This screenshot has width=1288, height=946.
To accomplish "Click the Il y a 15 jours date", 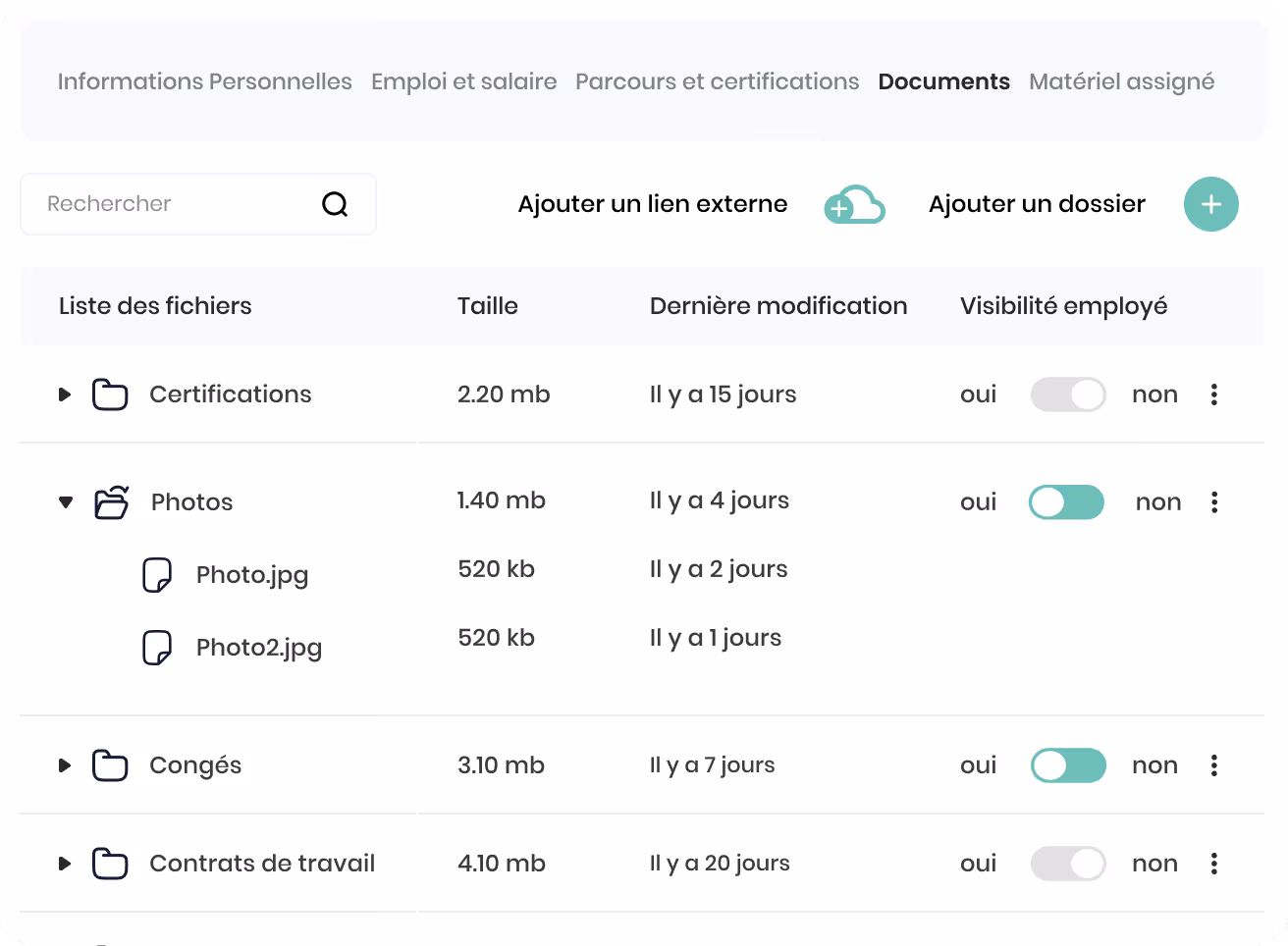I will click(x=724, y=394).
